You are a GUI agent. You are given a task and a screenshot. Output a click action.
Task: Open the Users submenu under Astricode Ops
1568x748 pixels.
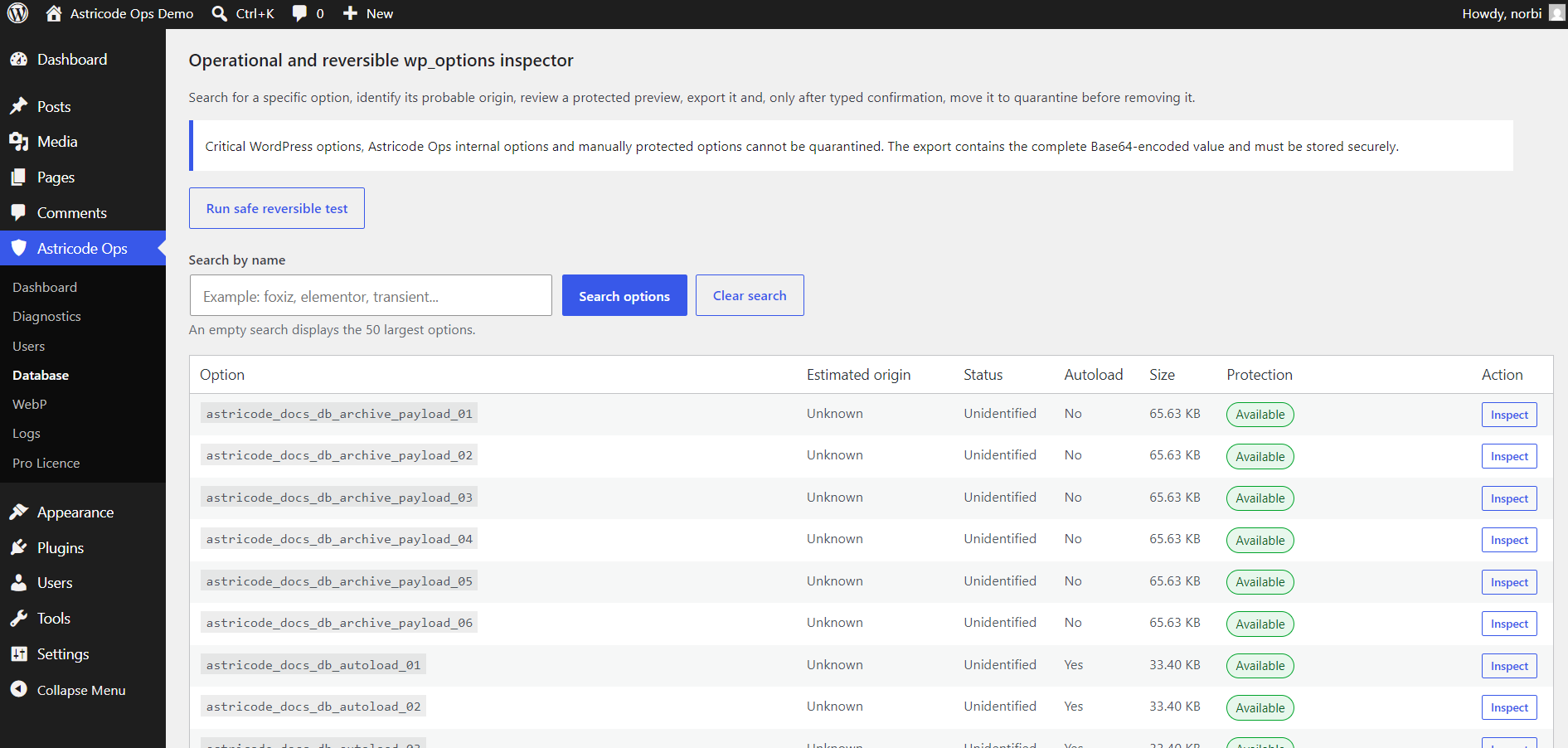pos(28,346)
